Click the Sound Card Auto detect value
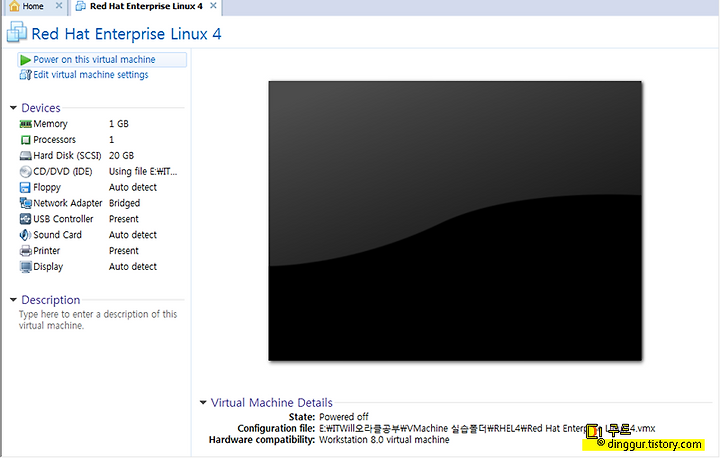The height and width of the screenshot is (458, 720). [133, 235]
